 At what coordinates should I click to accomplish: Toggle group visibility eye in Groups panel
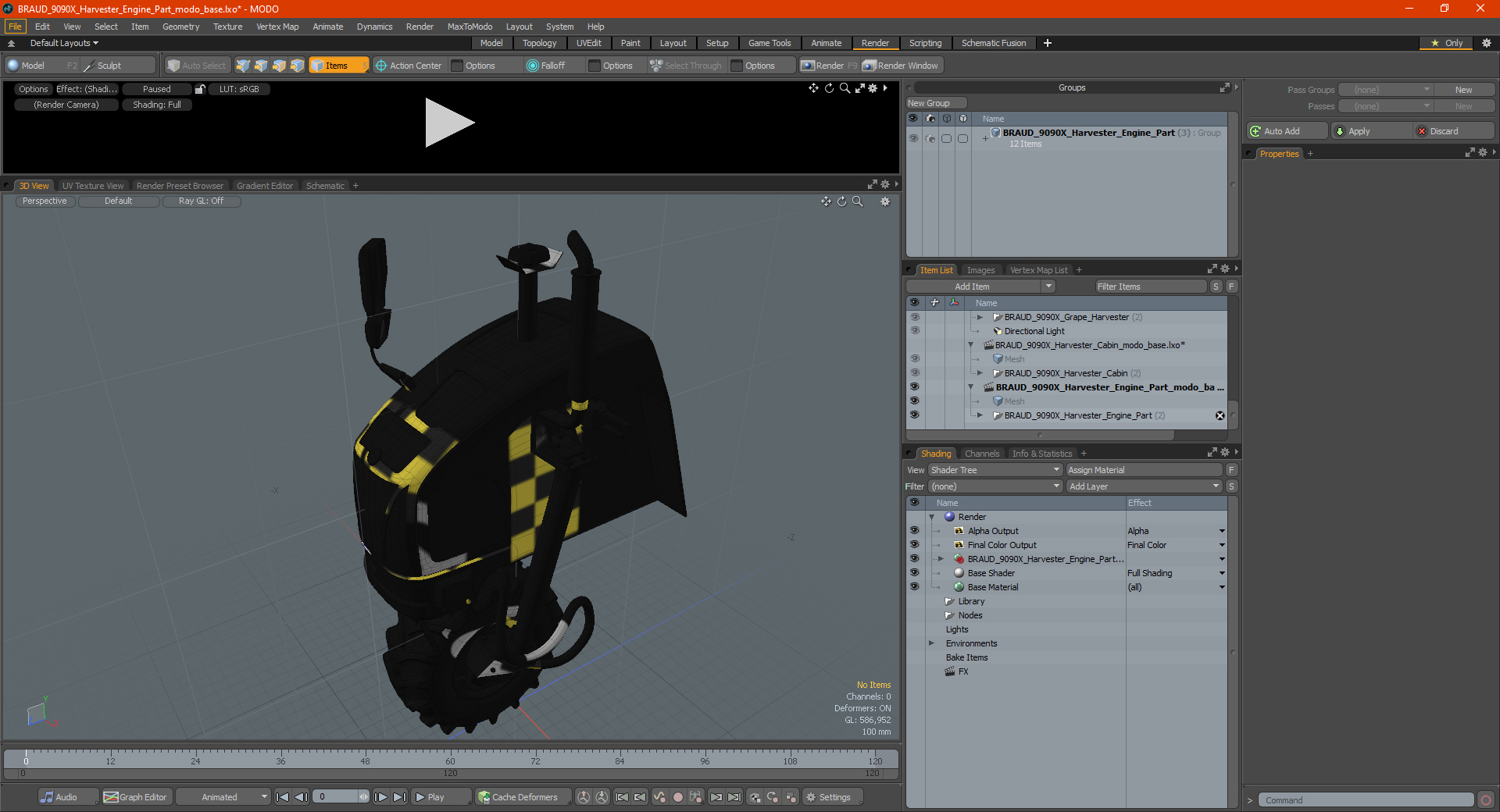(x=913, y=138)
